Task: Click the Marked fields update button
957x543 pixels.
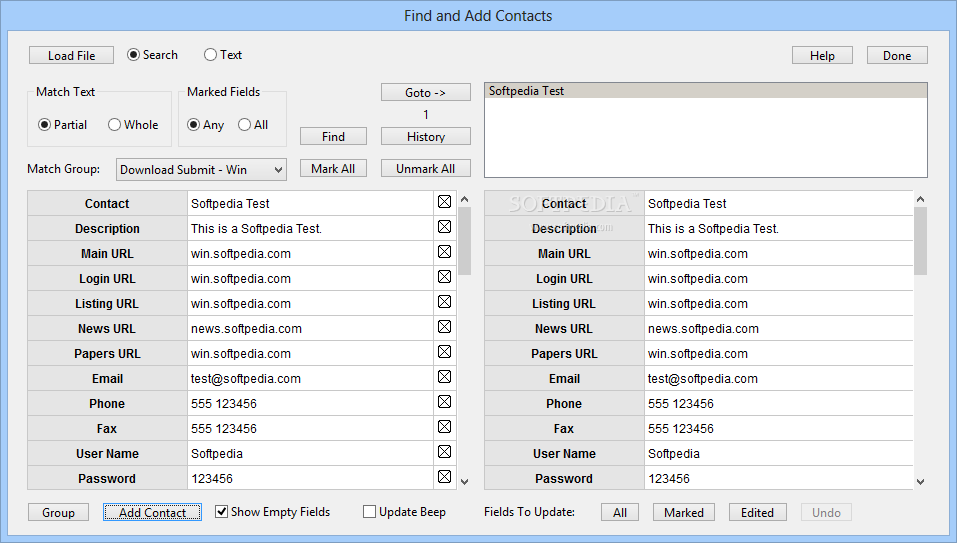Action: (684, 512)
